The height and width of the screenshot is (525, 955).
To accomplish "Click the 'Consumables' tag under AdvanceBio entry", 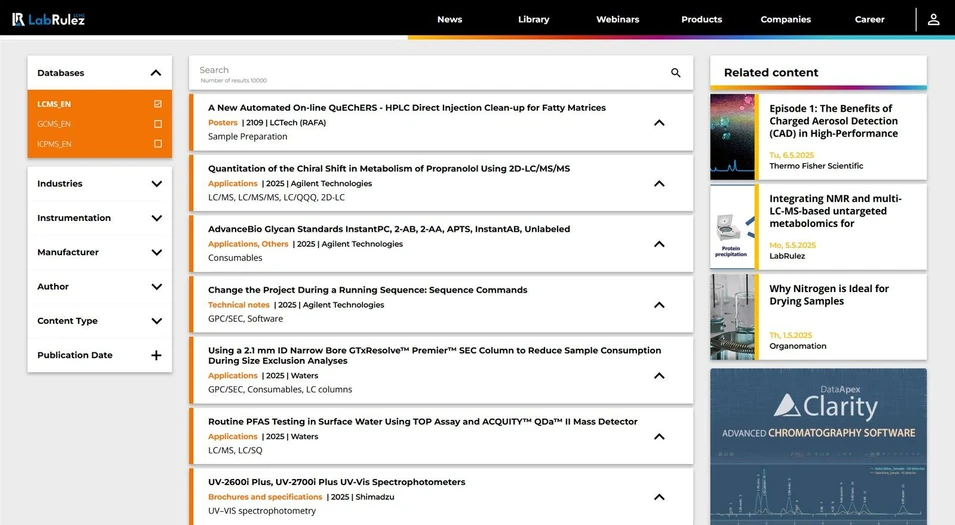I will [235, 258].
